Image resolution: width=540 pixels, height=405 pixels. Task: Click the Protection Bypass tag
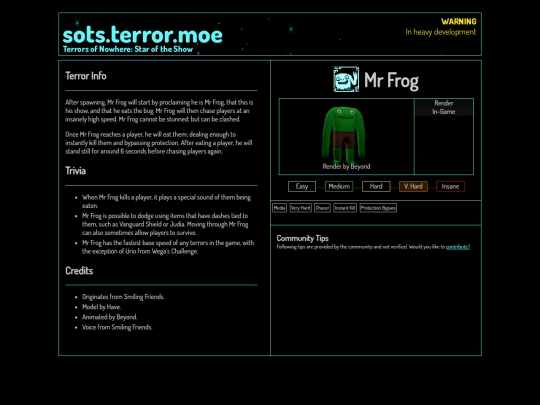pyautogui.click(x=378, y=208)
